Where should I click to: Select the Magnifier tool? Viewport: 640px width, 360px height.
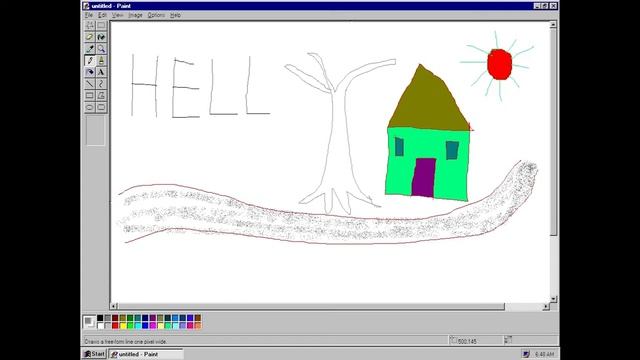coord(101,49)
